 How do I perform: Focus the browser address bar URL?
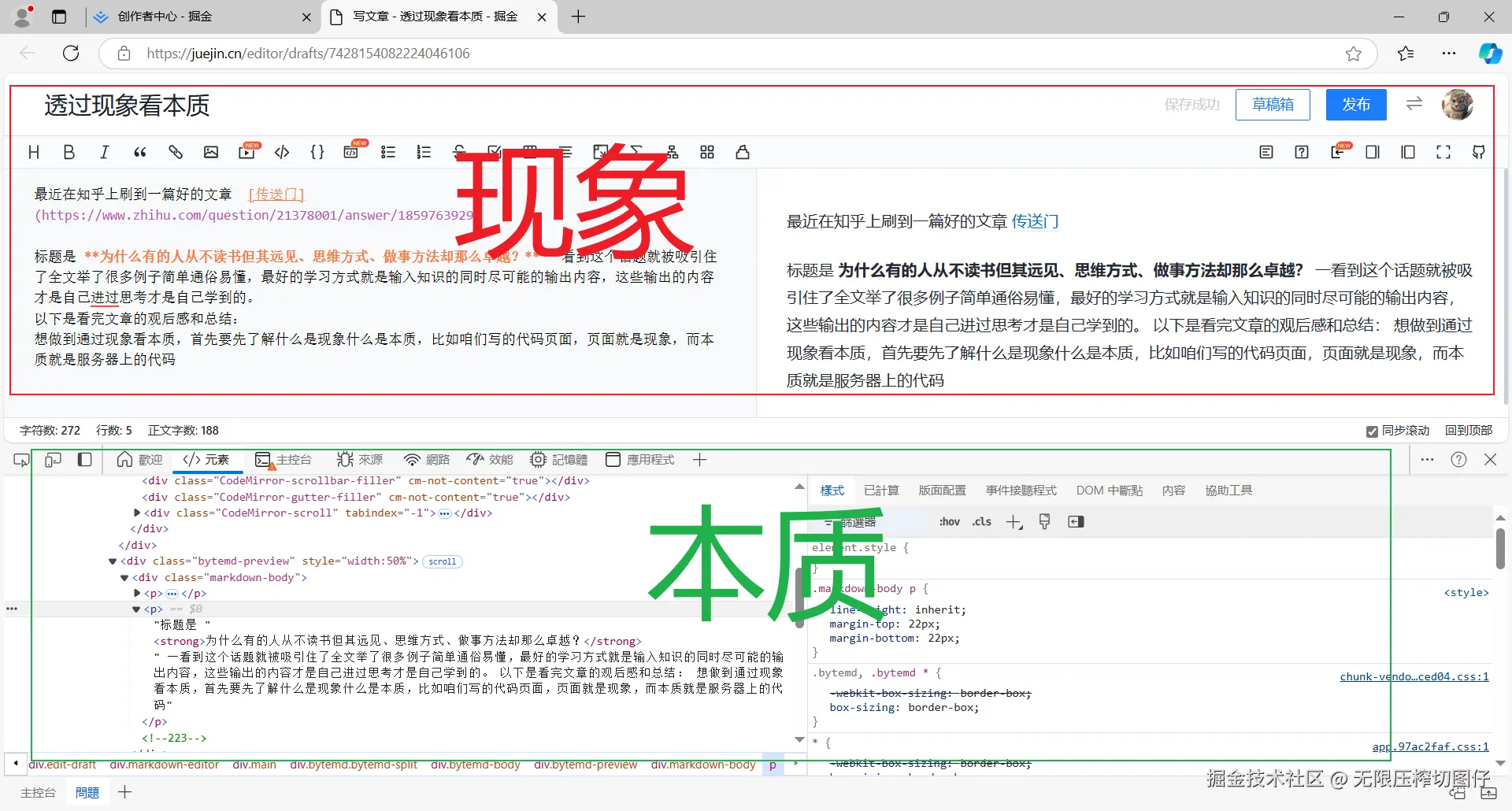[307, 54]
